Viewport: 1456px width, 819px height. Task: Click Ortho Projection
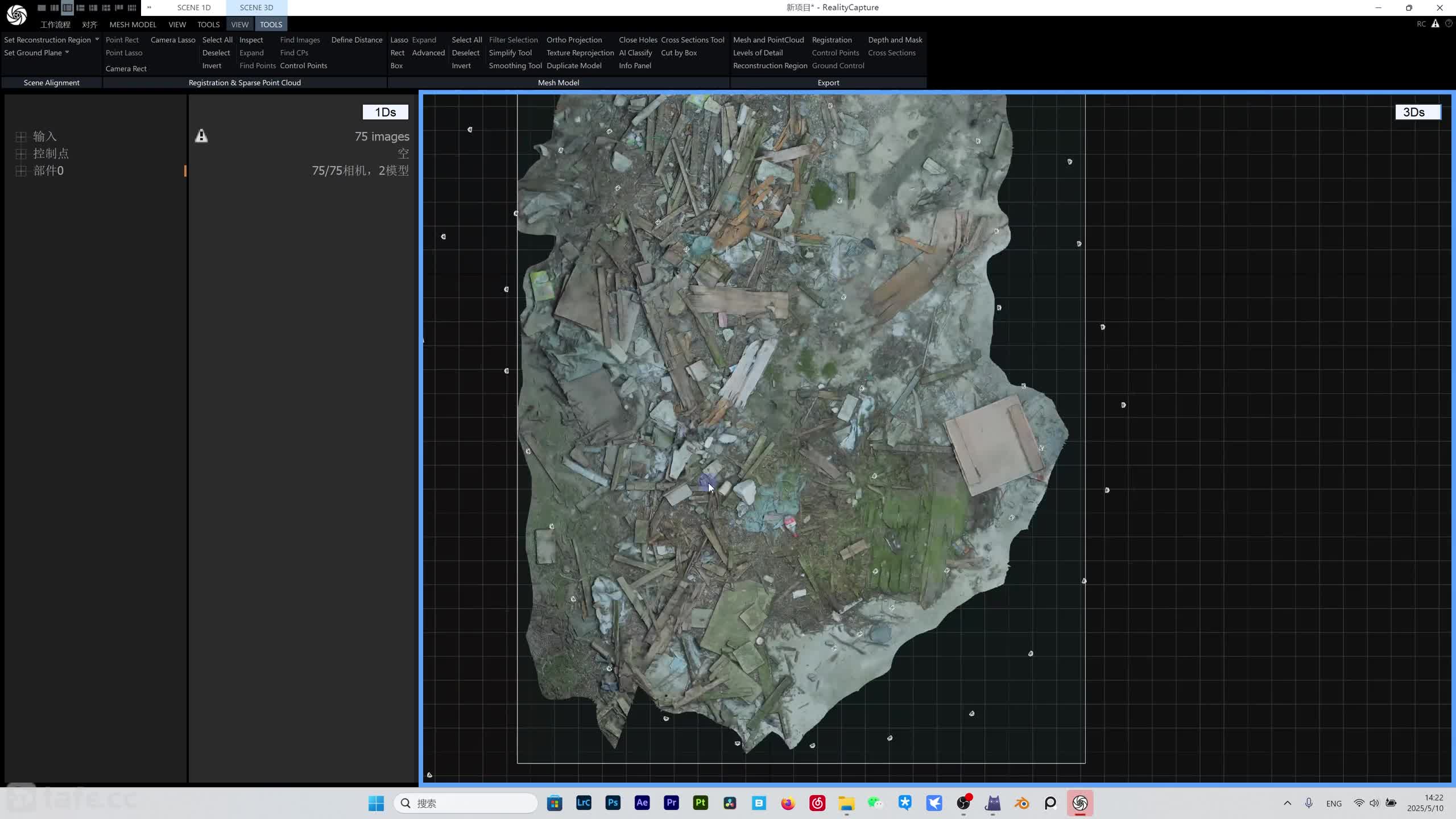(x=574, y=40)
